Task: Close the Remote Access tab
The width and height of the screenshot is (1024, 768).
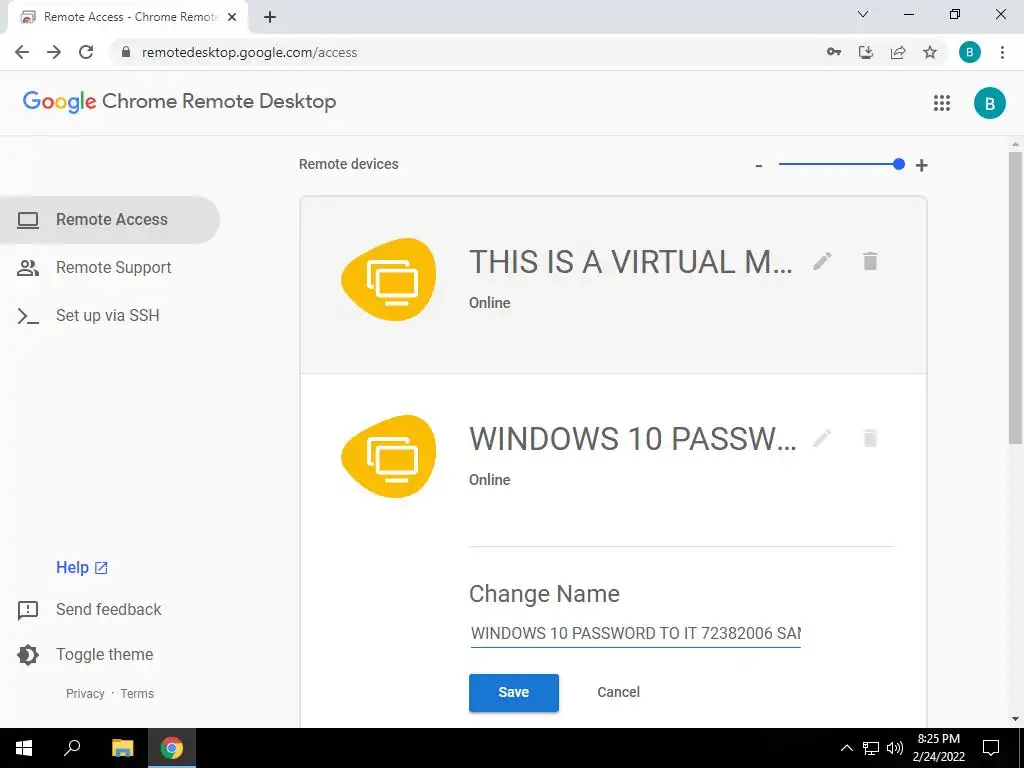Action: (232, 17)
